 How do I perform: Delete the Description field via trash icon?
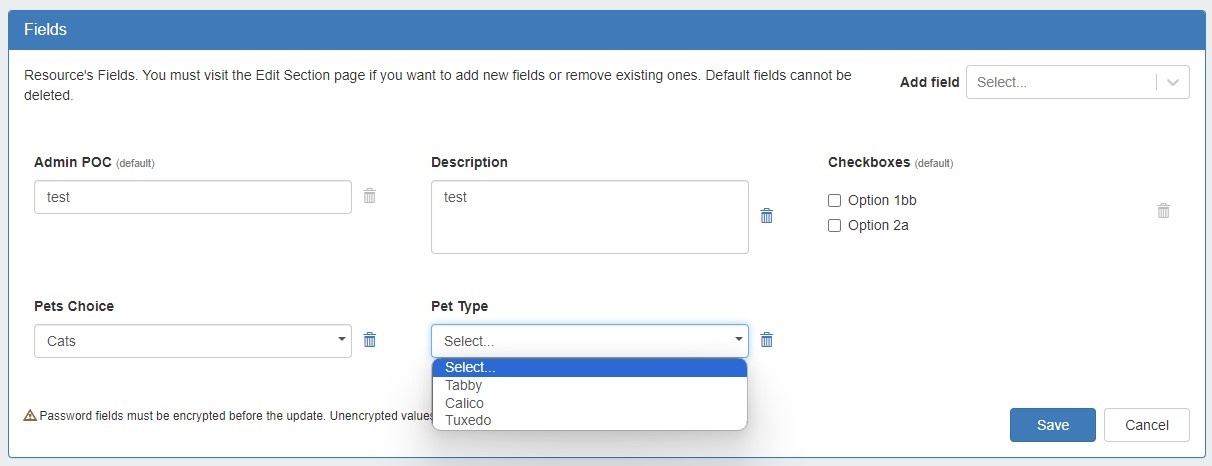pyautogui.click(x=767, y=216)
